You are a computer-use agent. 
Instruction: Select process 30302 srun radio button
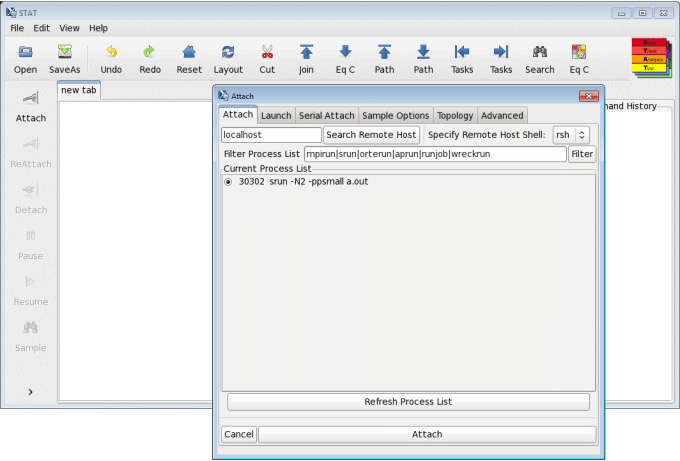click(228, 182)
